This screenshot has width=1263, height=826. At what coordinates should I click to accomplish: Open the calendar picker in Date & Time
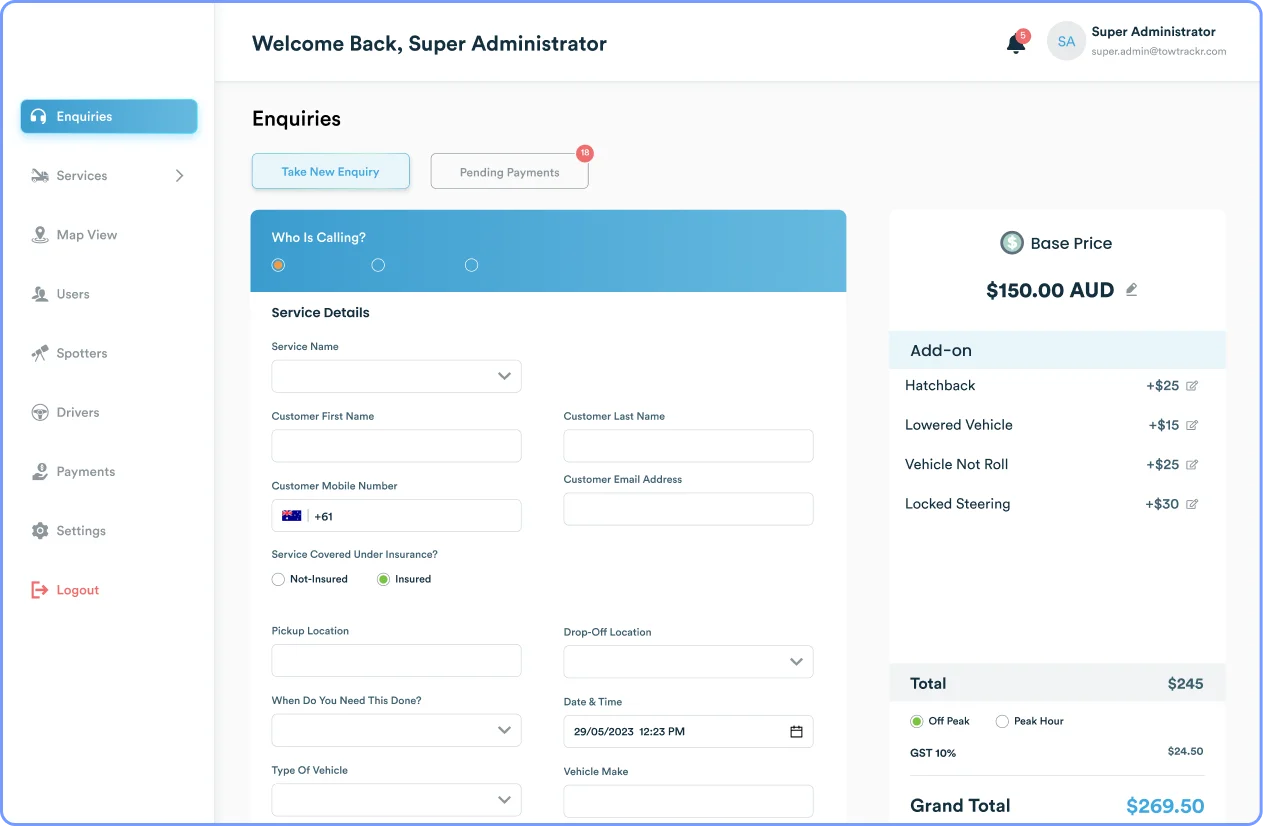[x=796, y=732]
